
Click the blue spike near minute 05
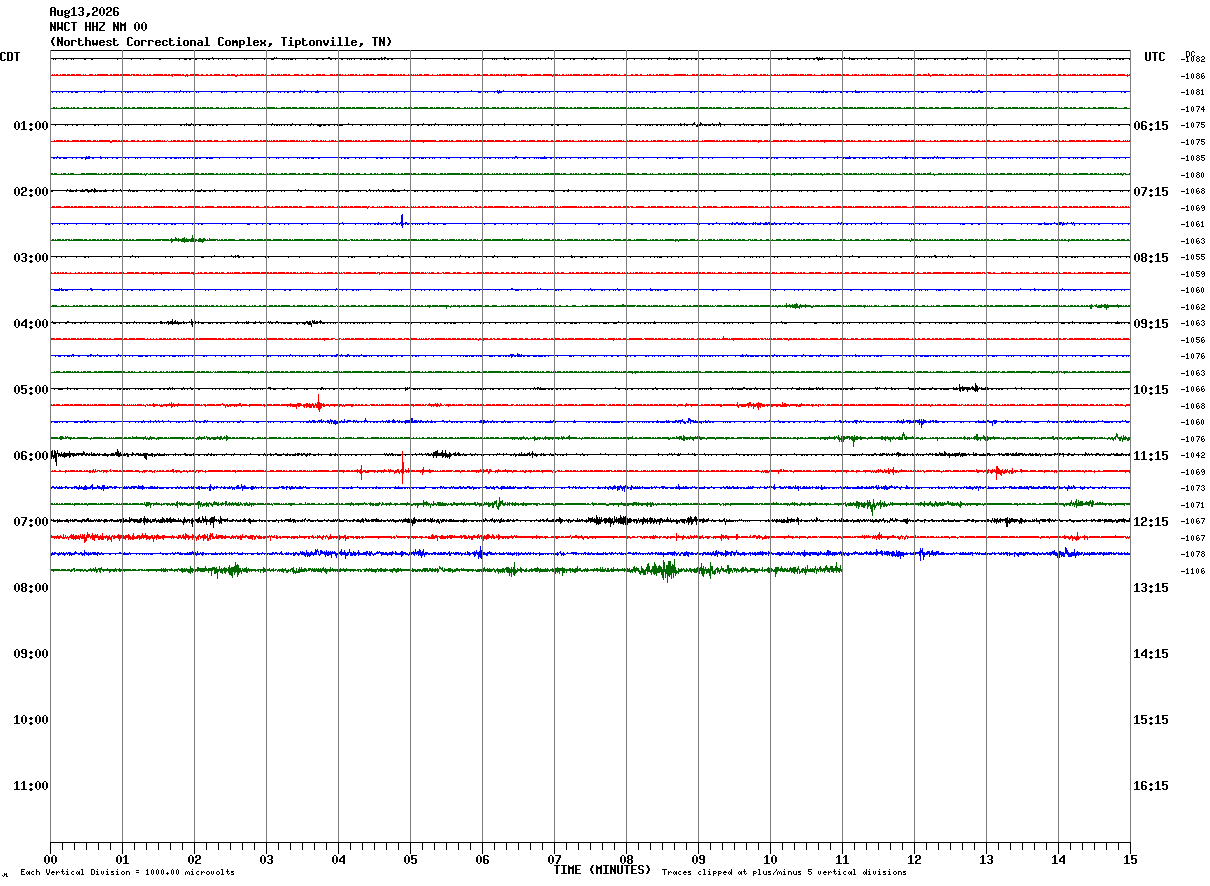(x=402, y=221)
